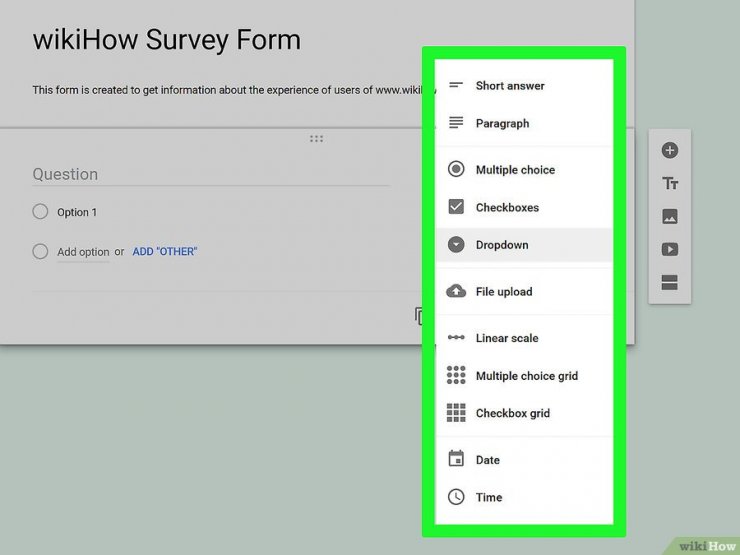Select Checkboxes question type
Screen dimensions: 740x555
[524, 207]
